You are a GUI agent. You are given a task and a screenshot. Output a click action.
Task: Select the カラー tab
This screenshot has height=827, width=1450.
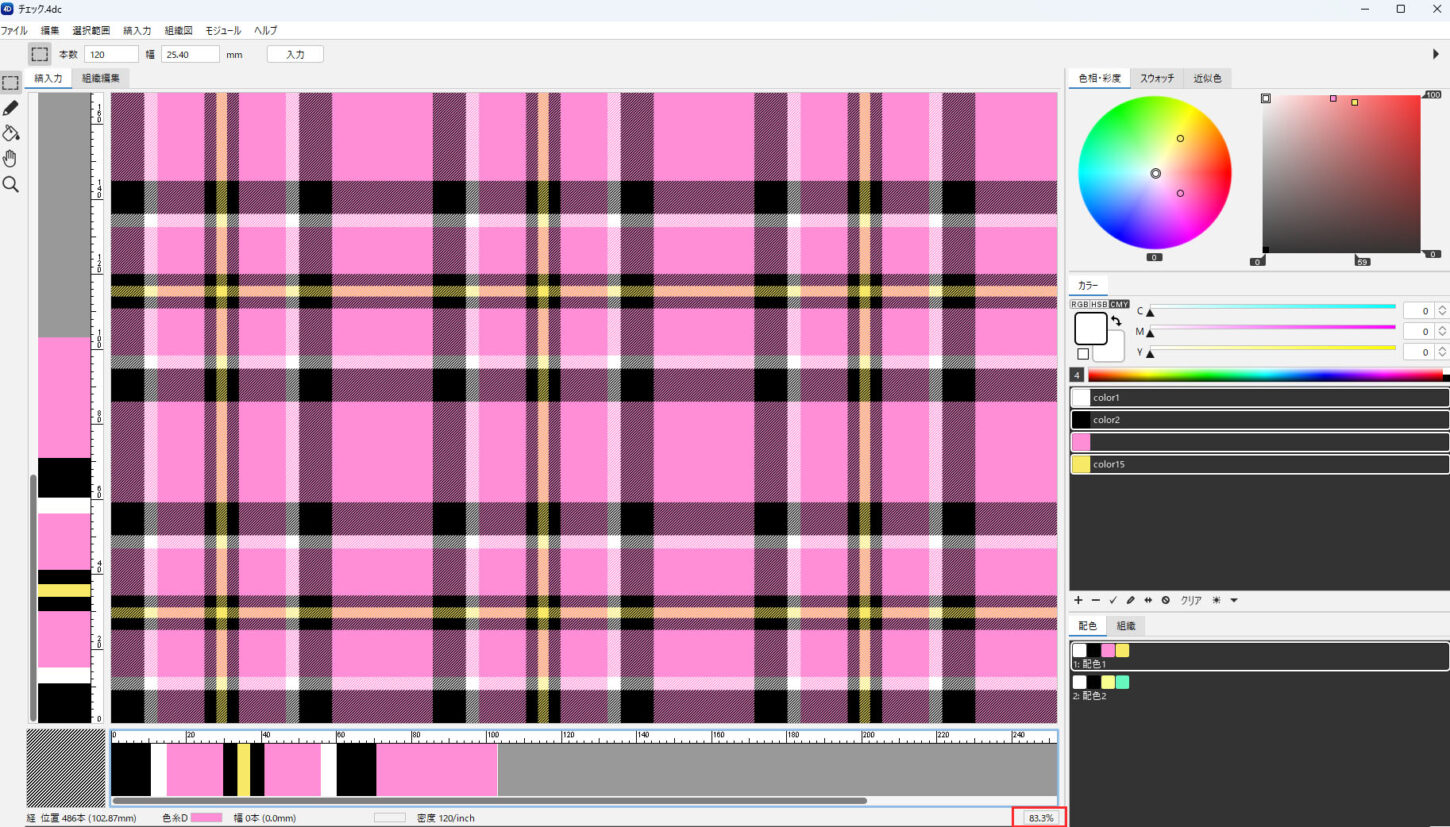pos(1088,285)
